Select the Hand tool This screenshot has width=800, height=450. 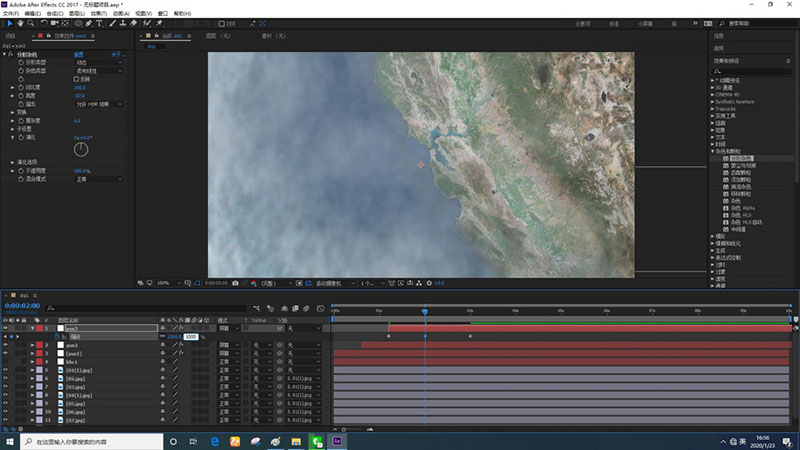[x=20, y=22]
